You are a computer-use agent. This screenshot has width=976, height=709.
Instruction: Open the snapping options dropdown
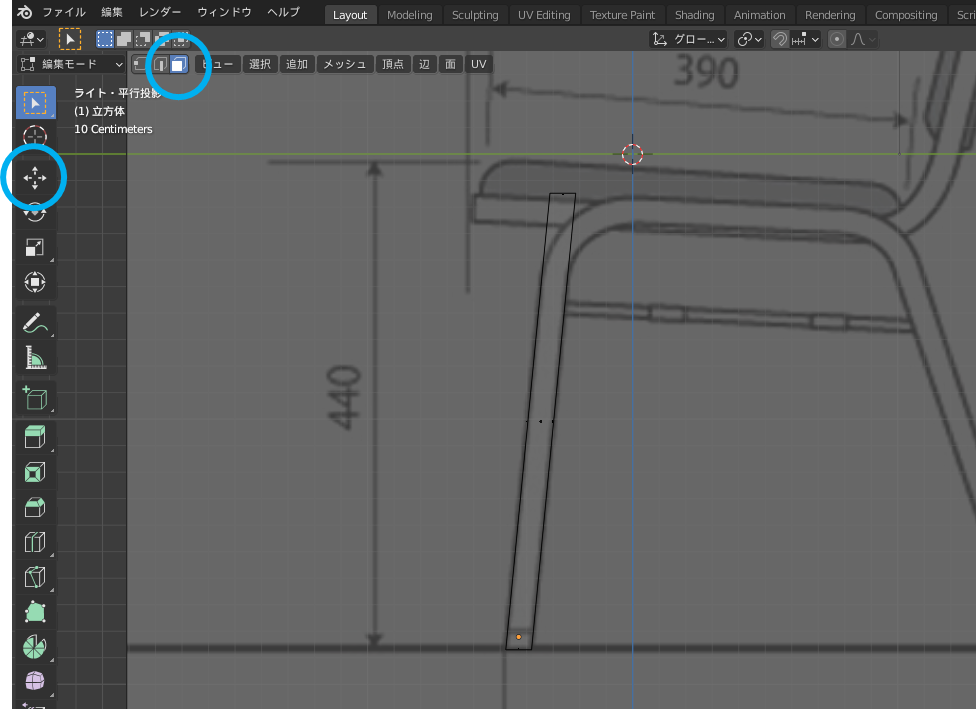(805, 39)
